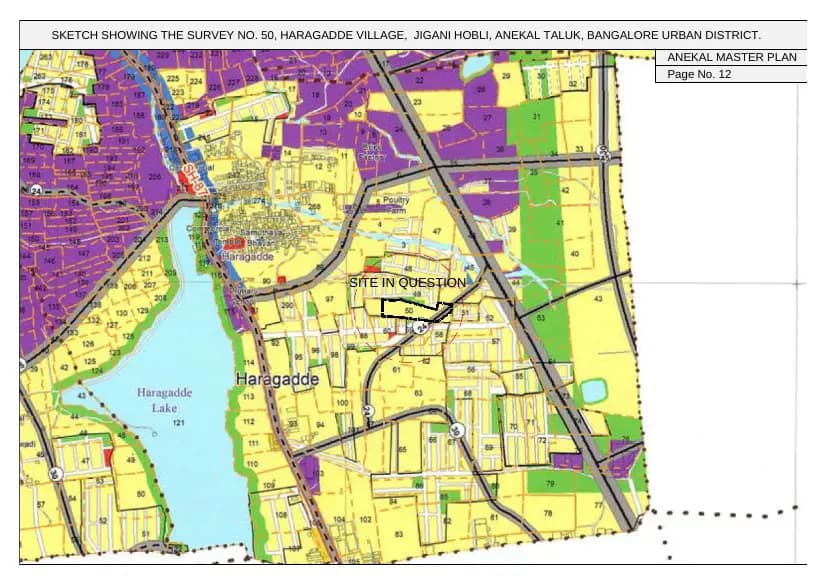The image size is (828, 585).
Task: Select the "Poultry Farm" label
Action: [x=396, y=205]
